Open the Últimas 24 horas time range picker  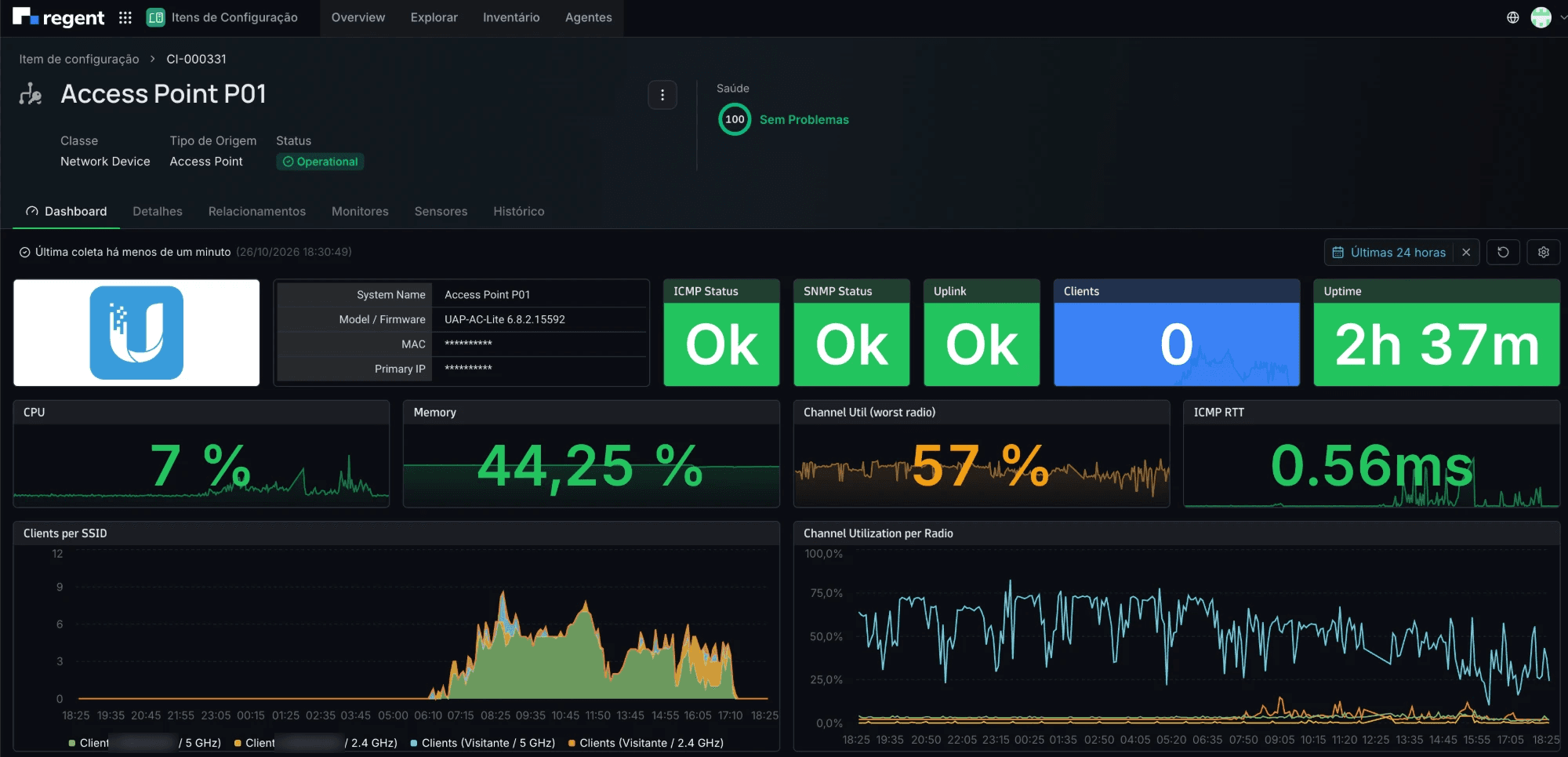1389,253
